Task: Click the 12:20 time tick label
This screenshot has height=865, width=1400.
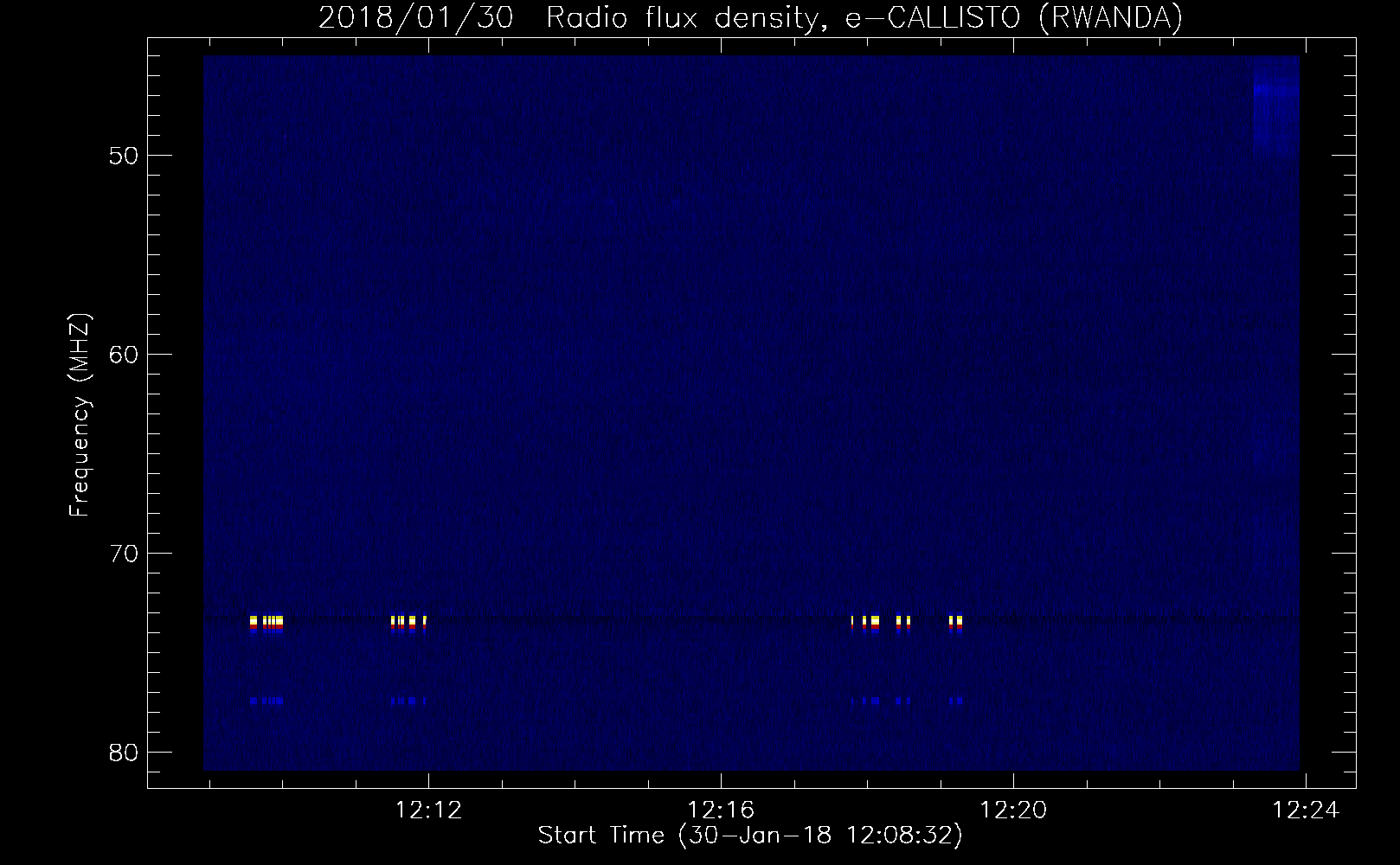Action: click(x=1013, y=811)
